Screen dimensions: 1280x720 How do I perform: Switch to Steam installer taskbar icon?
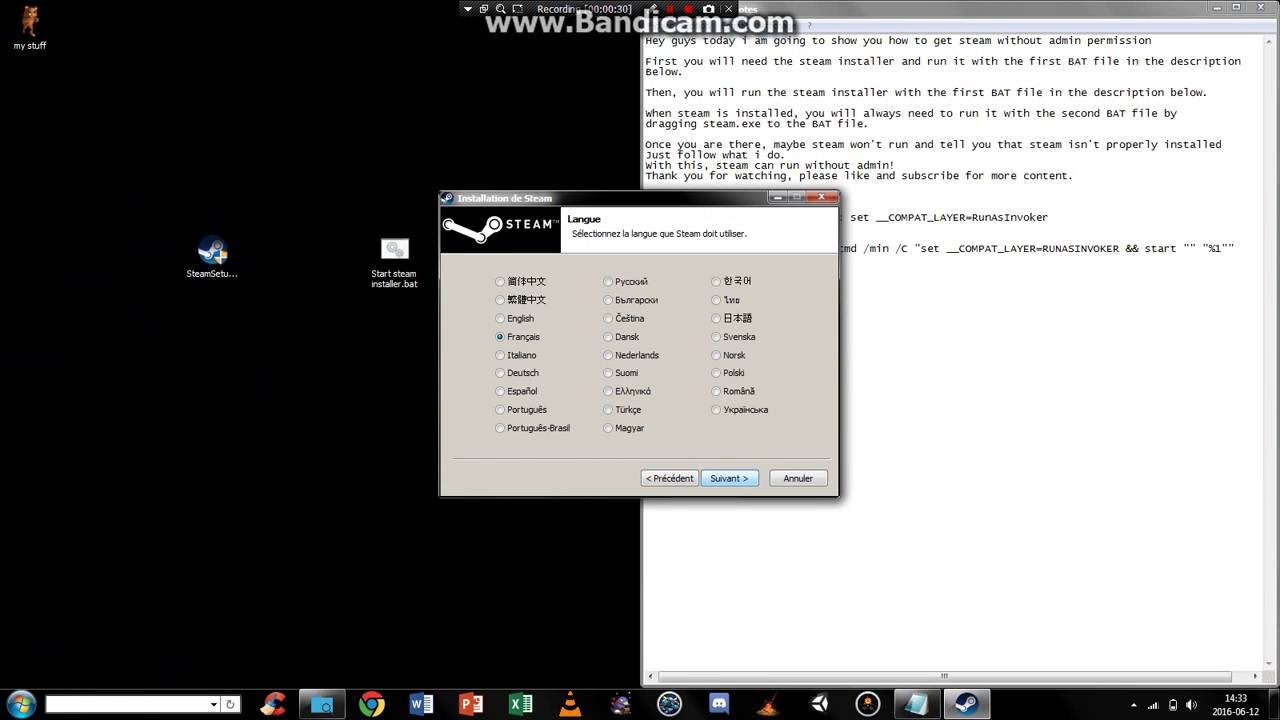coord(967,704)
